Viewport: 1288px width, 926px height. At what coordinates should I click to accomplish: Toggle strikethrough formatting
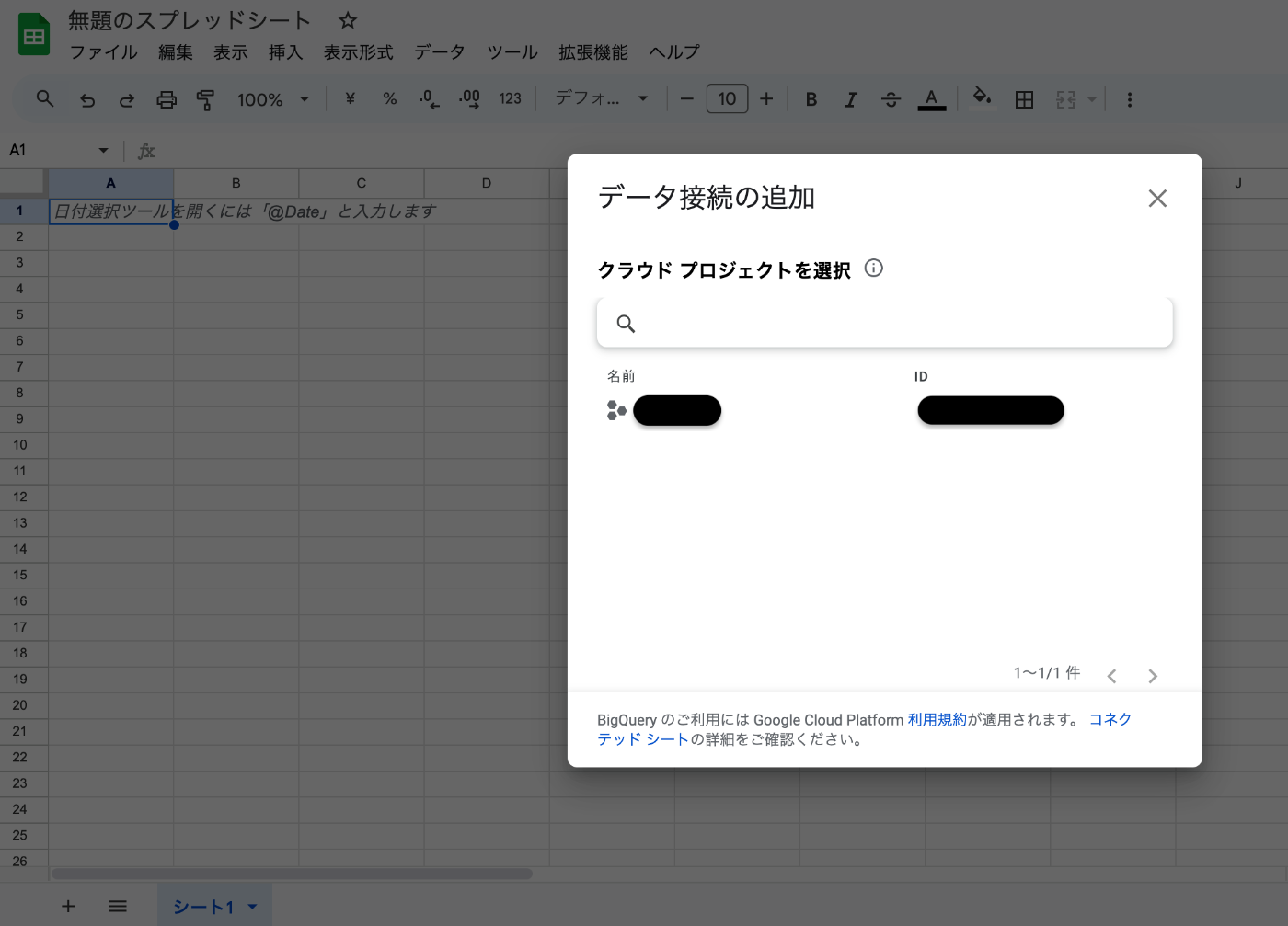891,98
